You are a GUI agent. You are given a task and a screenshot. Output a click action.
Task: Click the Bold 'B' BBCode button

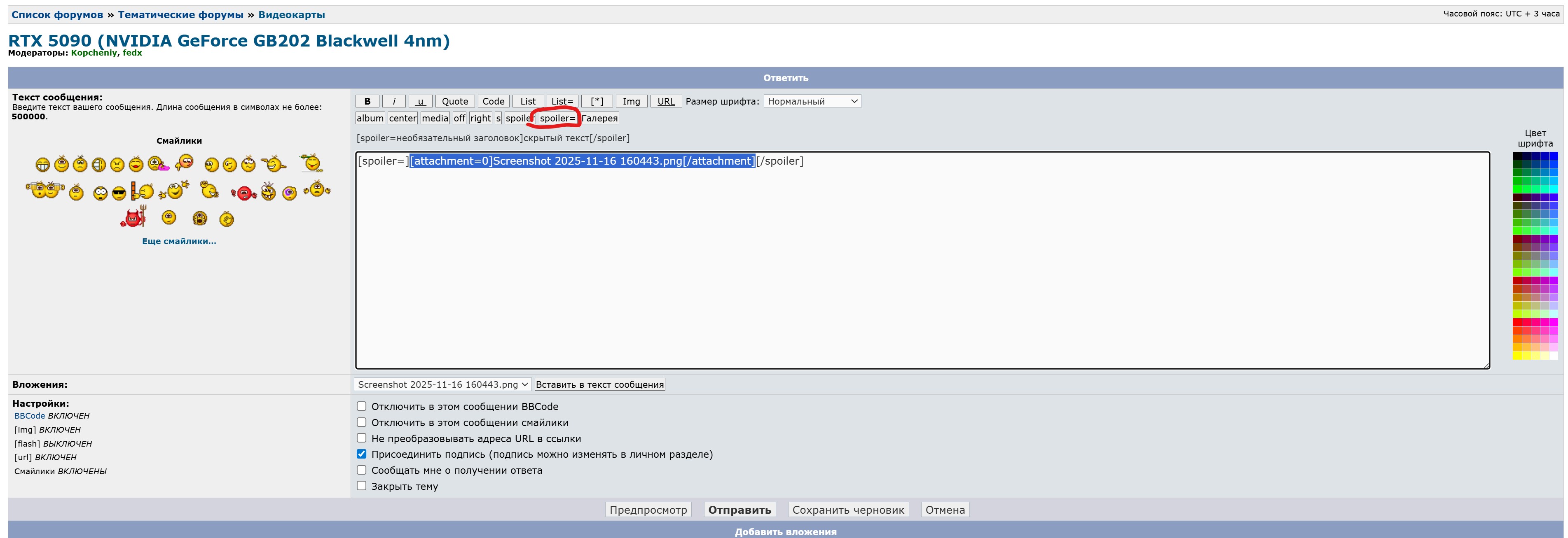click(x=367, y=102)
